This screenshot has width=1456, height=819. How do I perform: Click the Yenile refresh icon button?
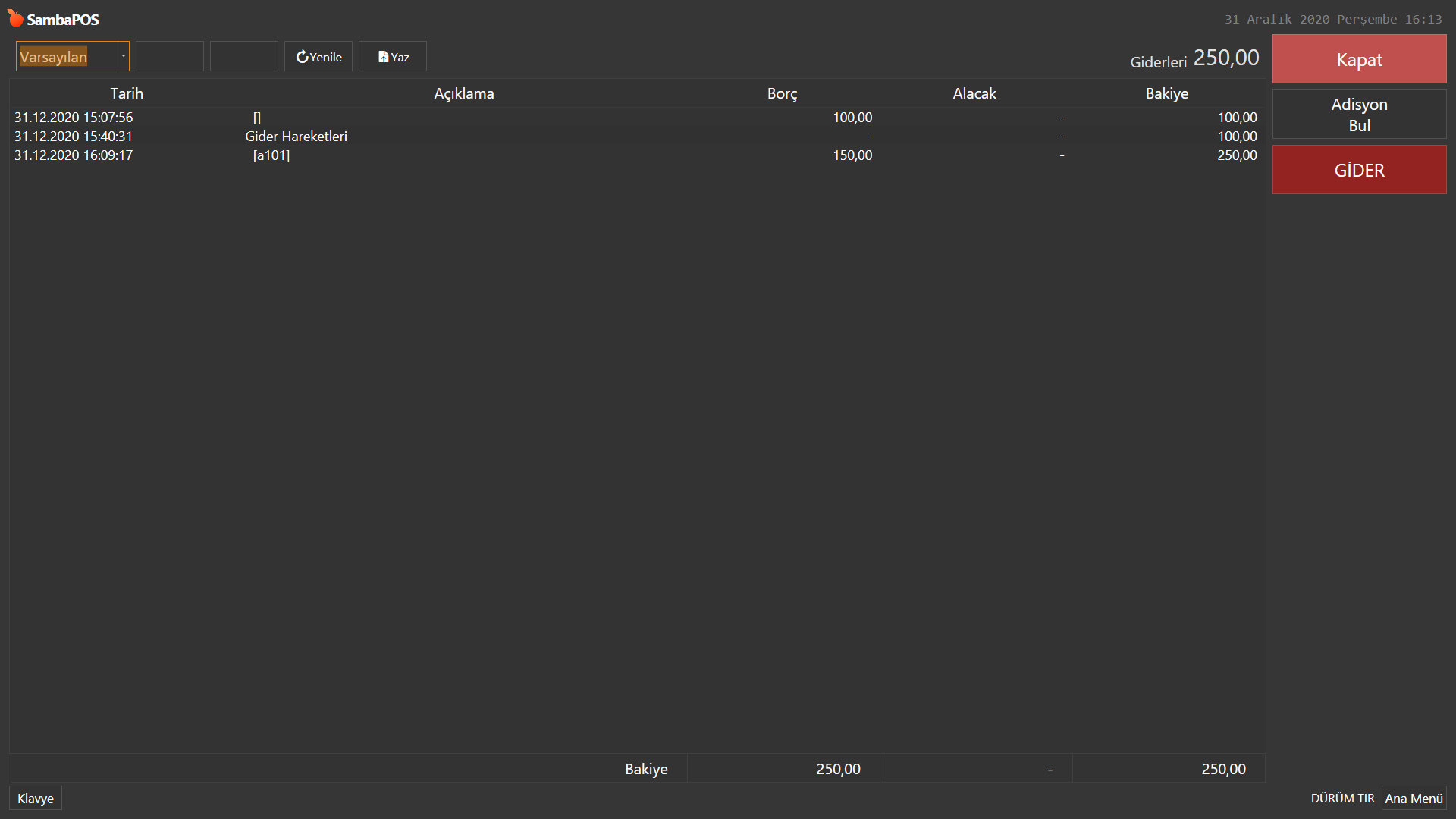[318, 57]
